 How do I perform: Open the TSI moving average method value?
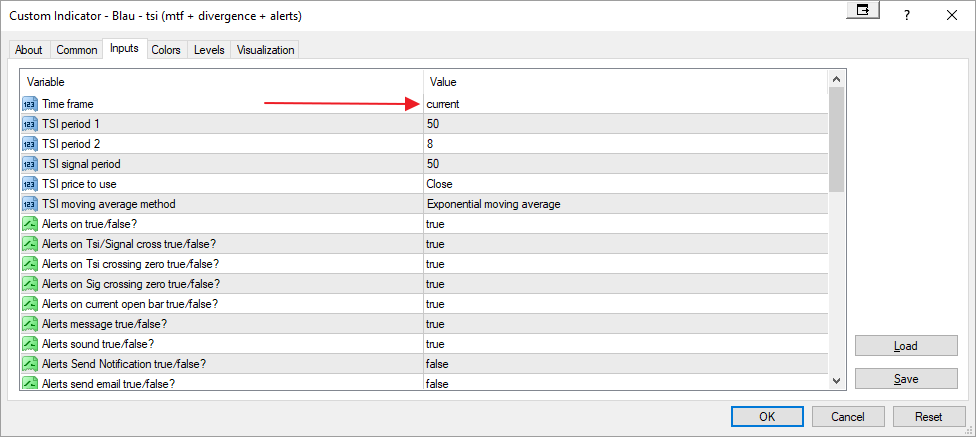point(625,204)
